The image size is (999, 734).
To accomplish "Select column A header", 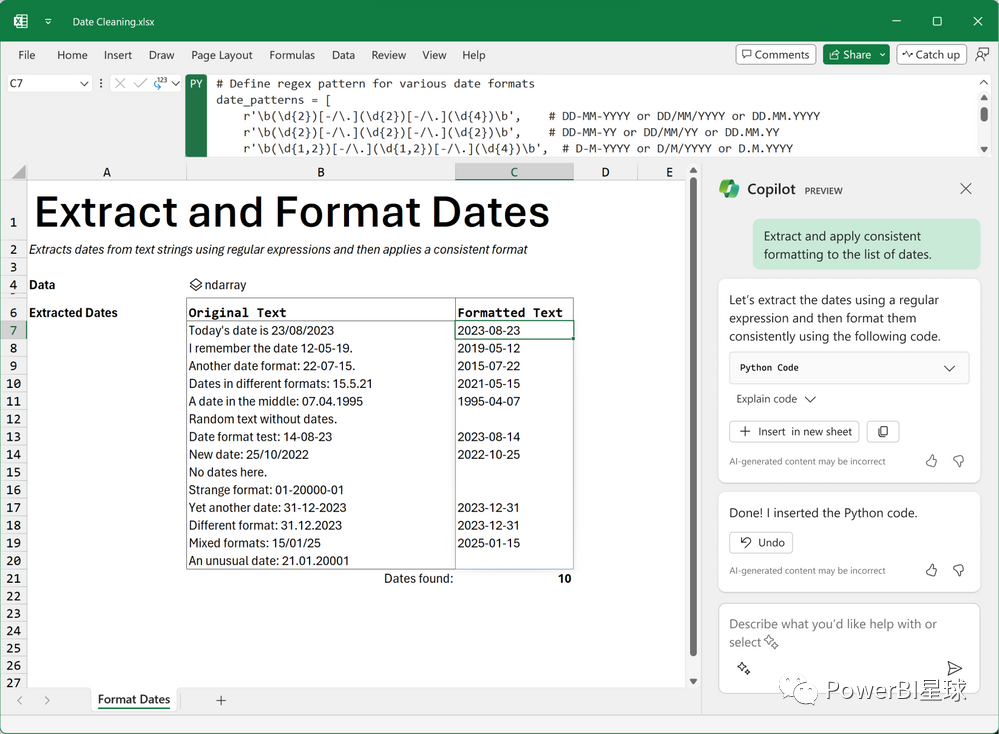I will point(106,172).
